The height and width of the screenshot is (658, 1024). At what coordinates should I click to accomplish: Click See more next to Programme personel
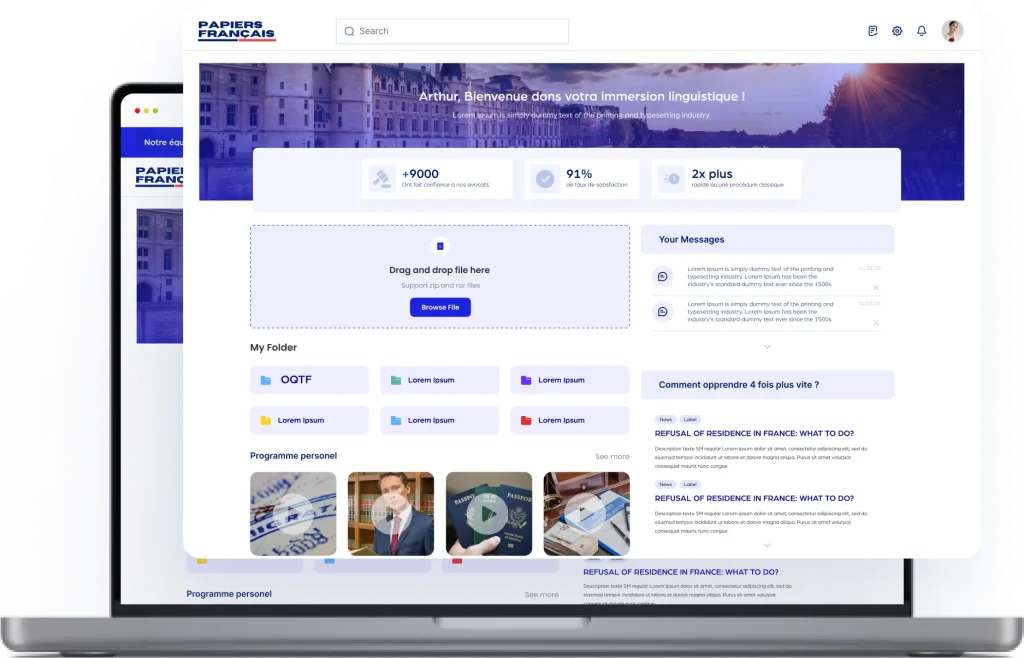coord(612,457)
